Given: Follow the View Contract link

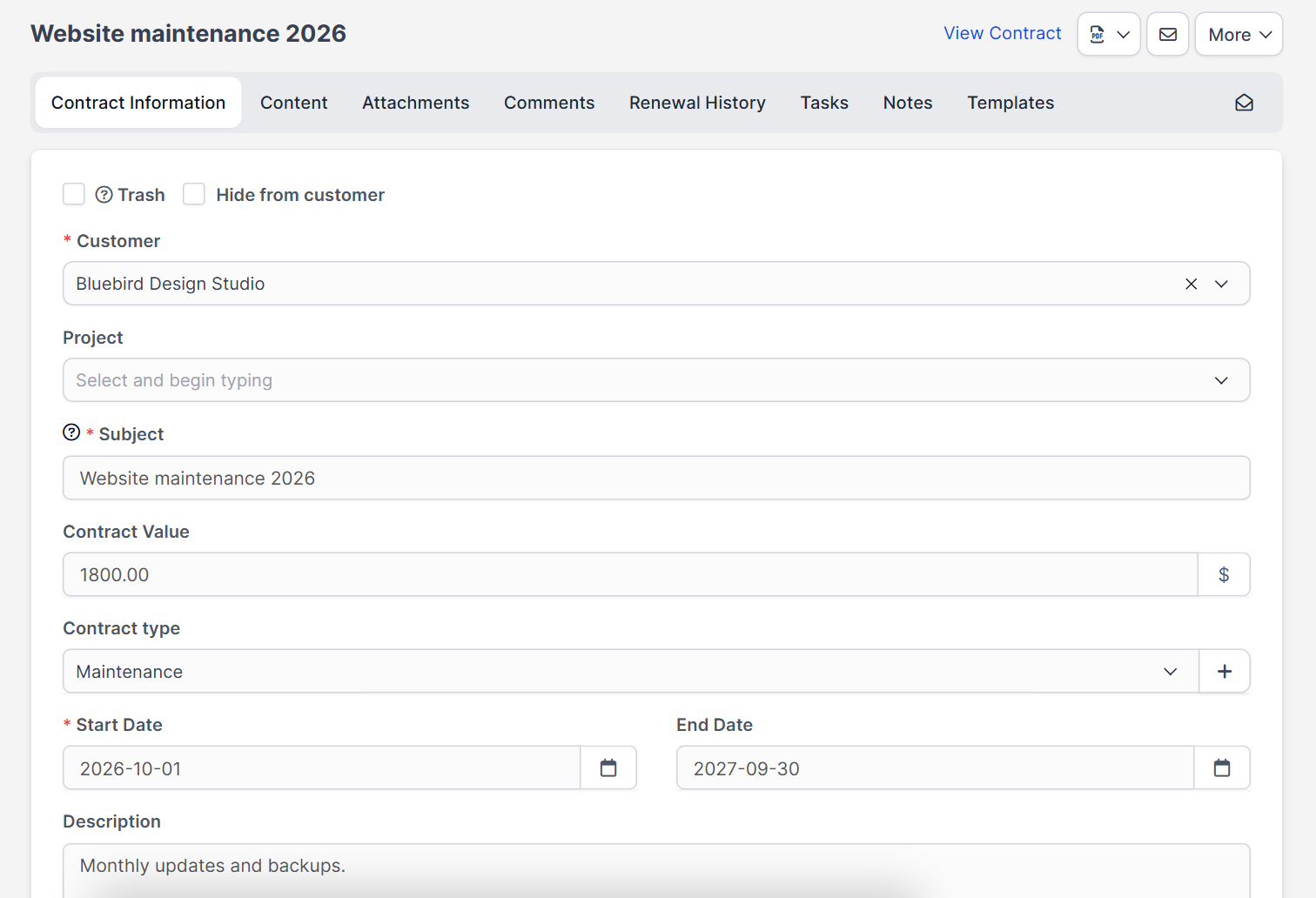Looking at the screenshot, I should (x=1003, y=33).
